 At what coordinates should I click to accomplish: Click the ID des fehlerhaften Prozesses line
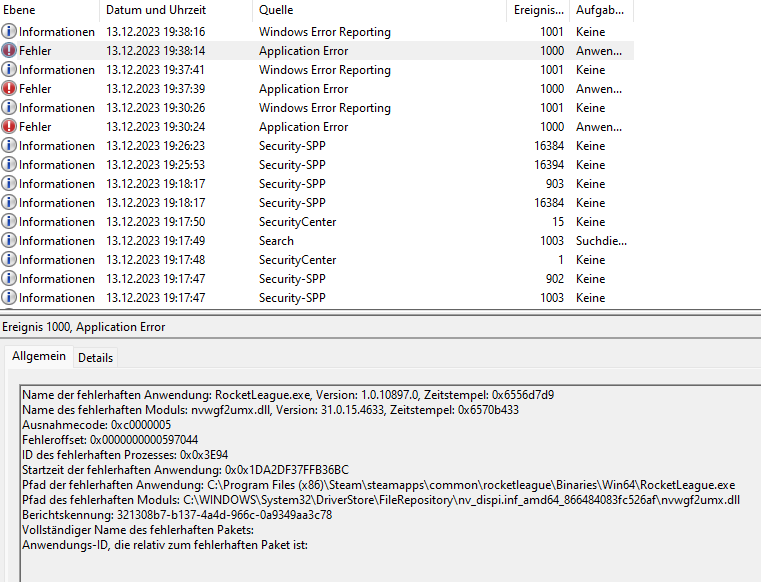tap(125, 455)
